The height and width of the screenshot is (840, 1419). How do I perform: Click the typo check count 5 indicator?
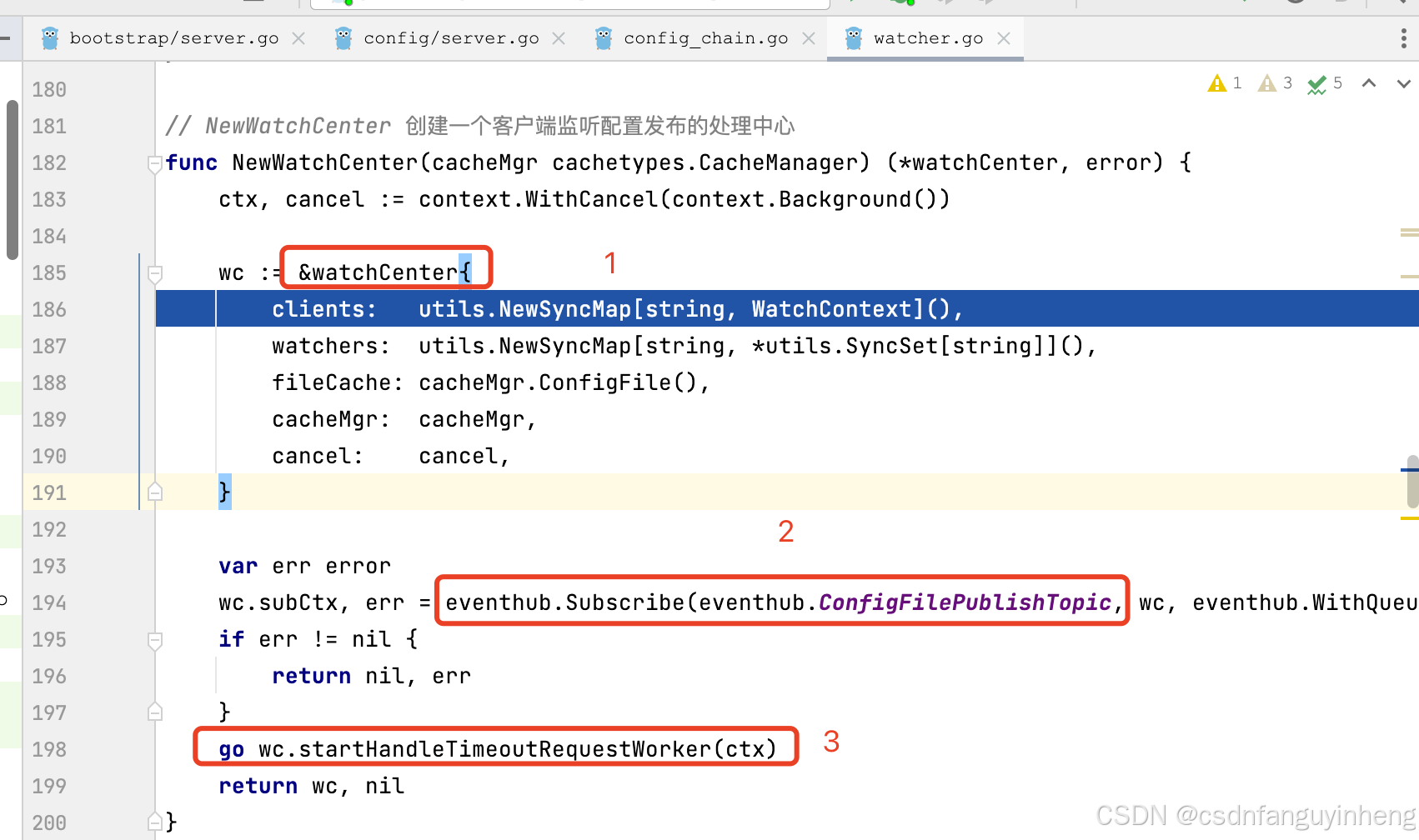1325,83
